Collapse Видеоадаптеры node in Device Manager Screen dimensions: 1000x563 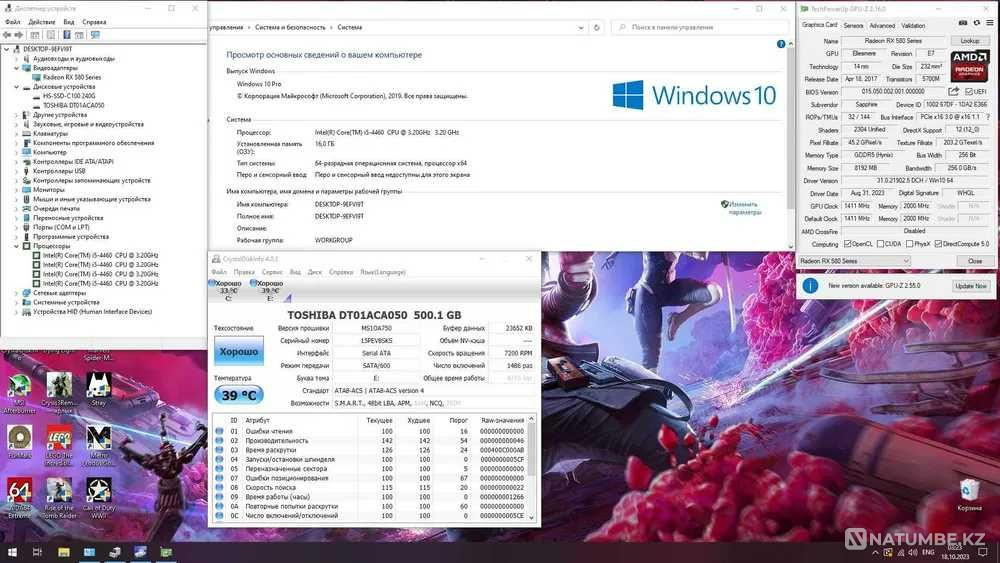[17, 68]
